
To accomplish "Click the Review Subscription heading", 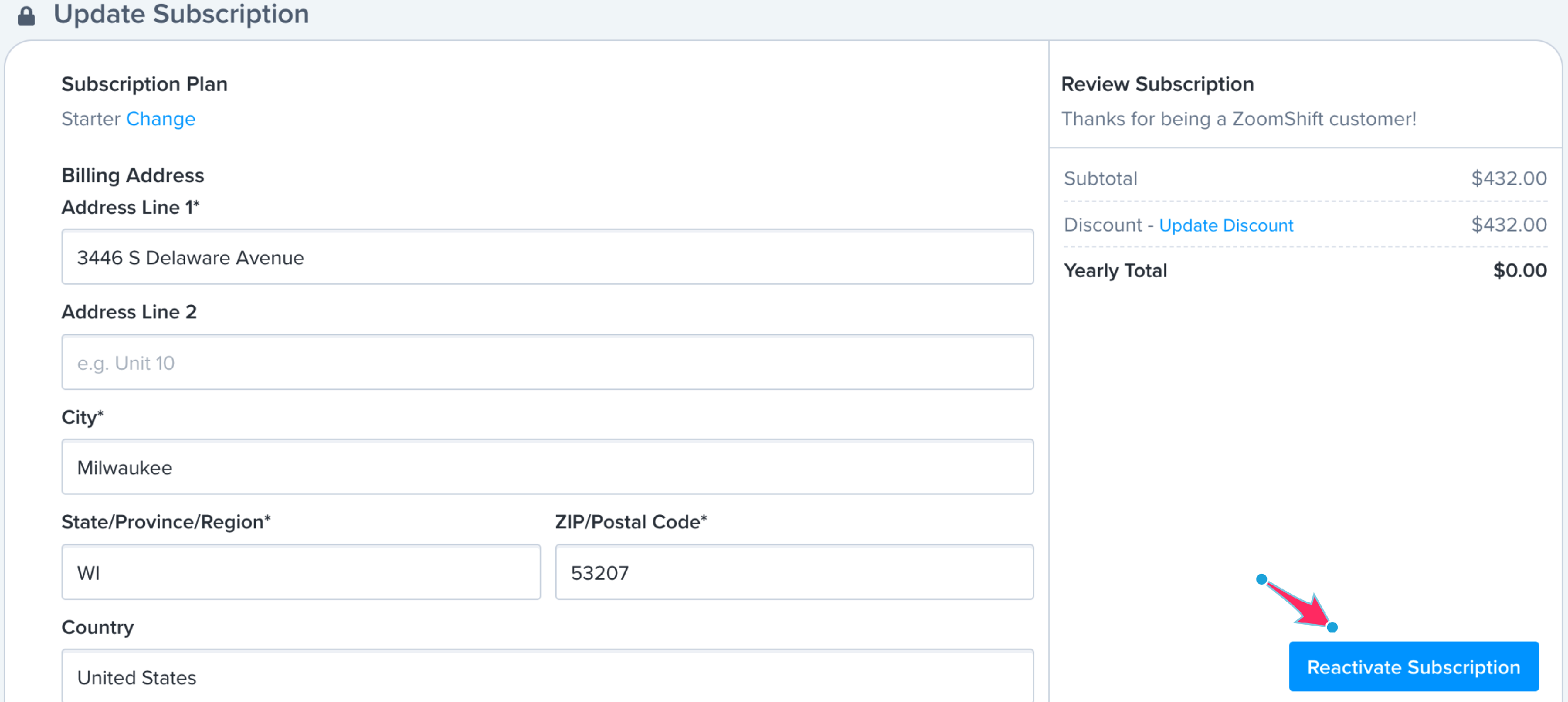I will point(1157,84).
